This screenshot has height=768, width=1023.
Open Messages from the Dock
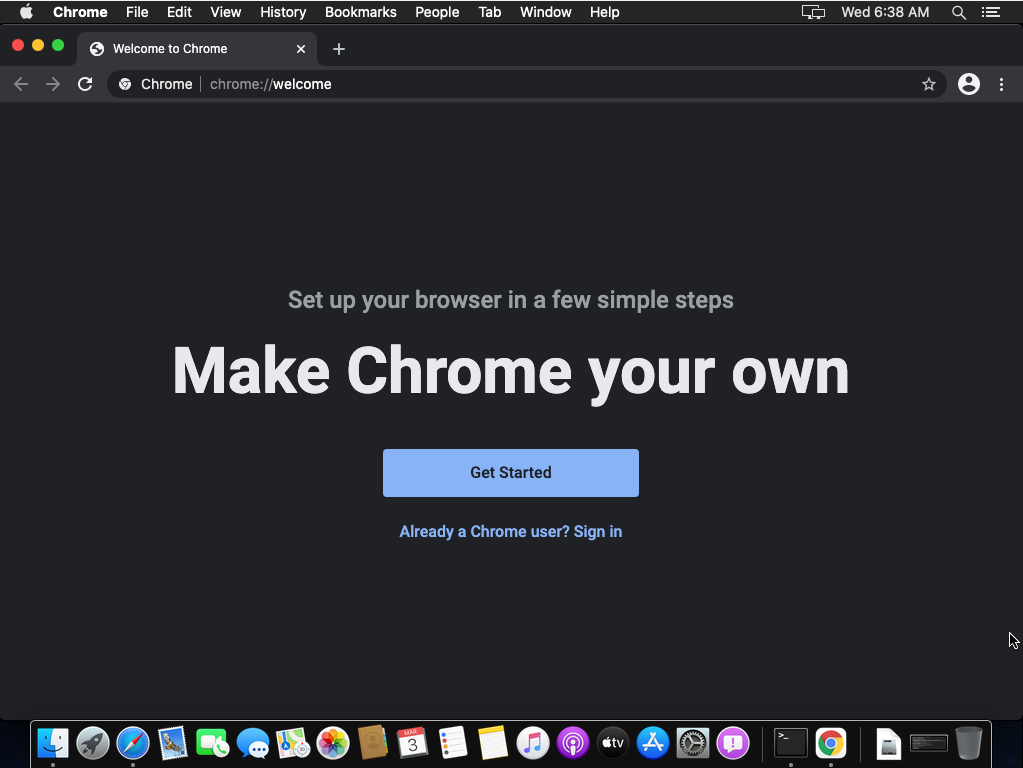(252, 743)
